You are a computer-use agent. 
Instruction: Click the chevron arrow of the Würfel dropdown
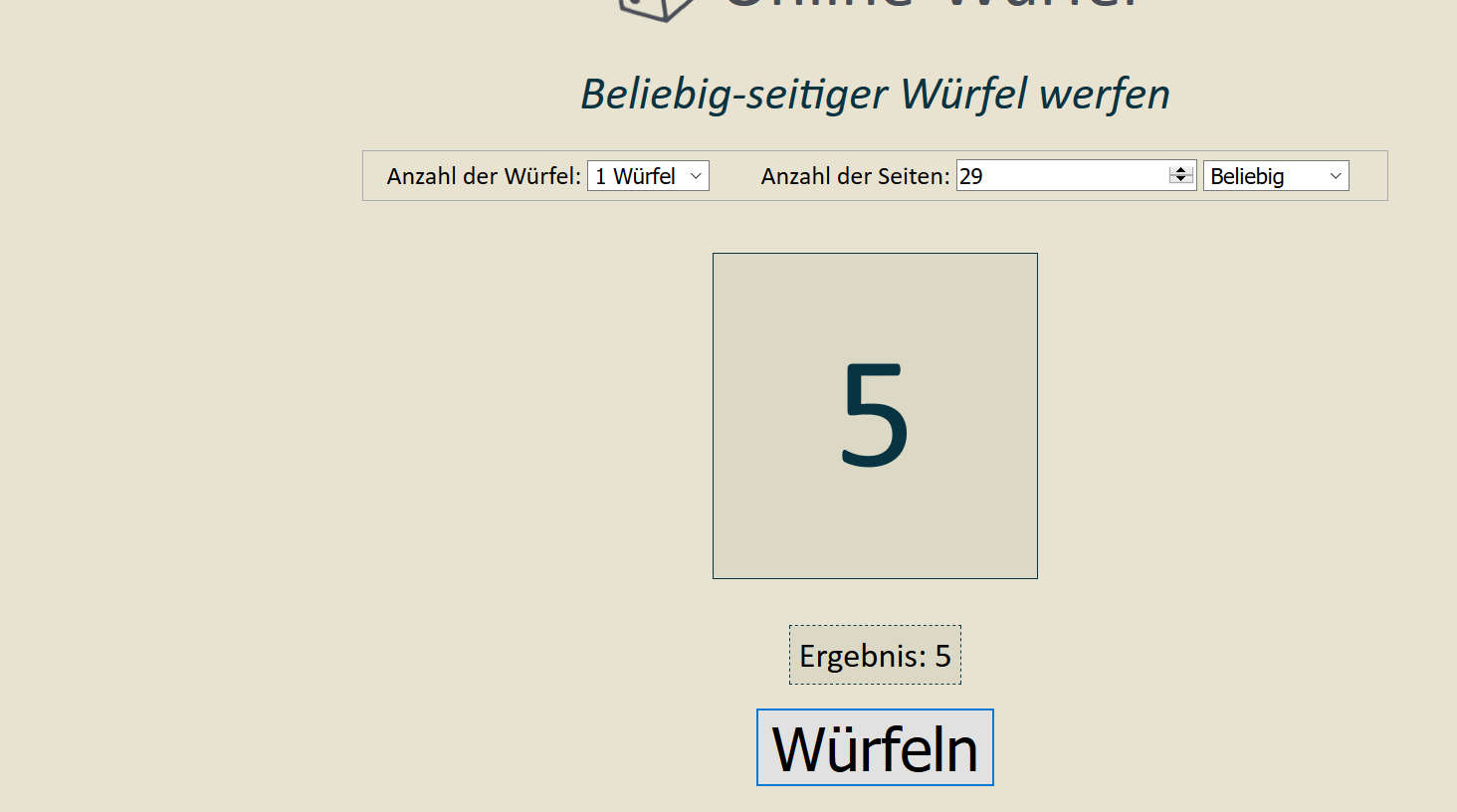pos(696,176)
